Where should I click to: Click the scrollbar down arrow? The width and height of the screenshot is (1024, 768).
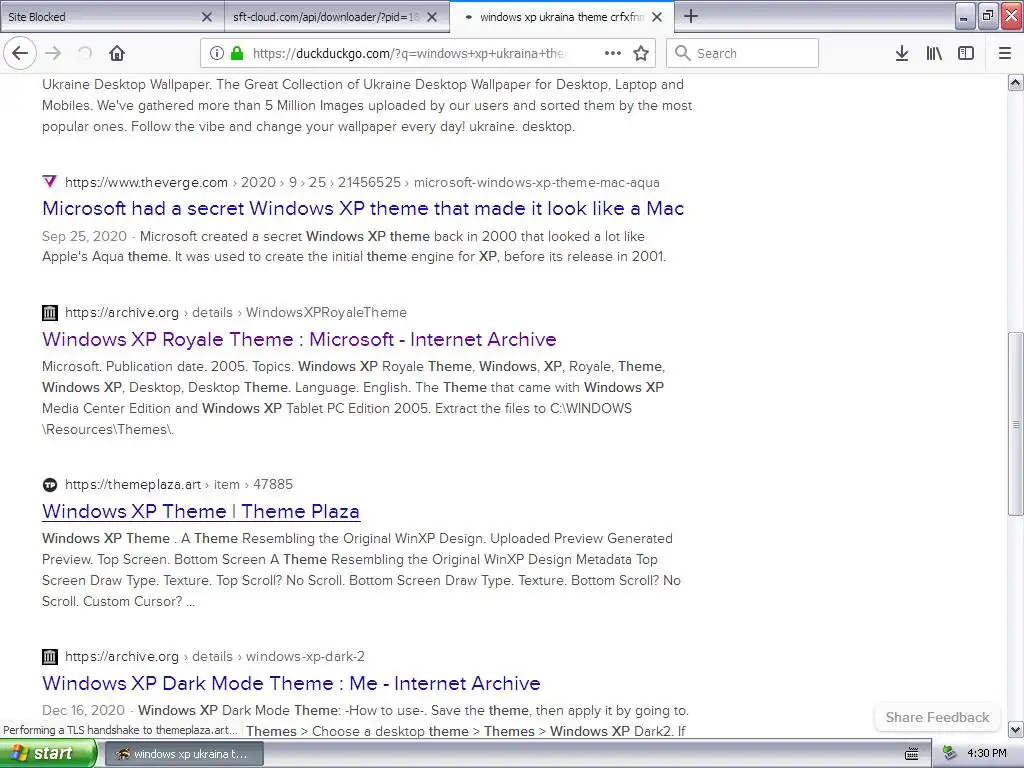point(1016,729)
